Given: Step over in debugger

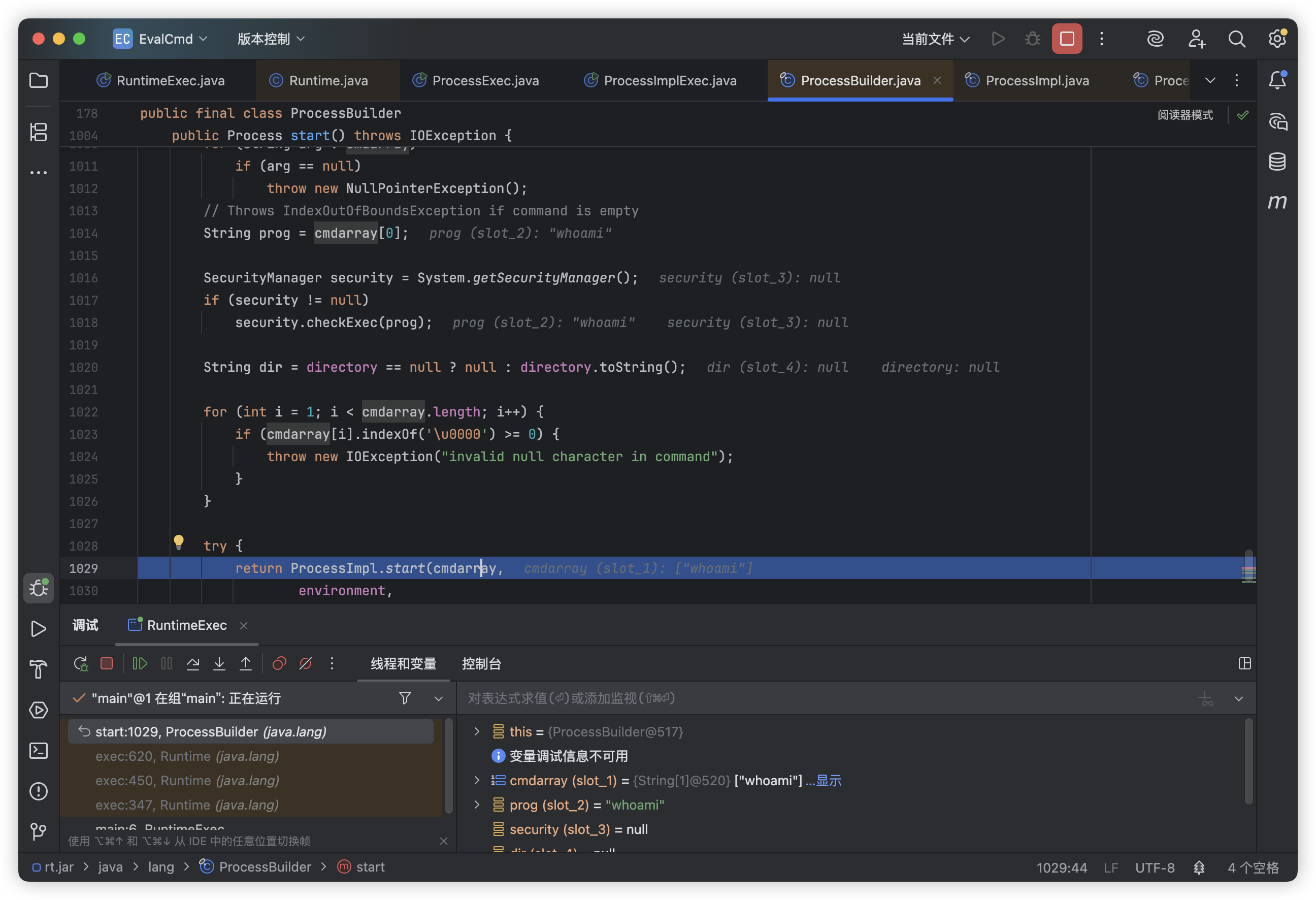Looking at the screenshot, I should point(192,664).
